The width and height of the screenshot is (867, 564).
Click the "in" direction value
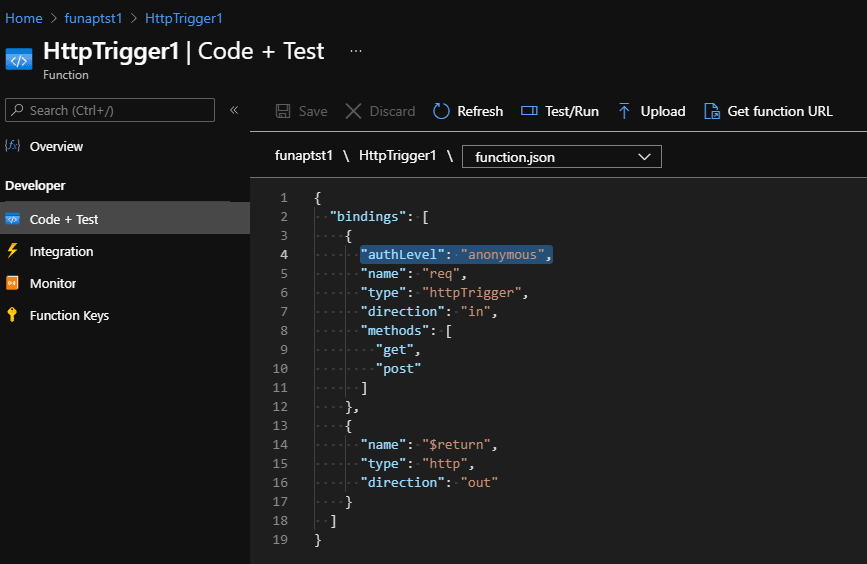pos(476,311)
